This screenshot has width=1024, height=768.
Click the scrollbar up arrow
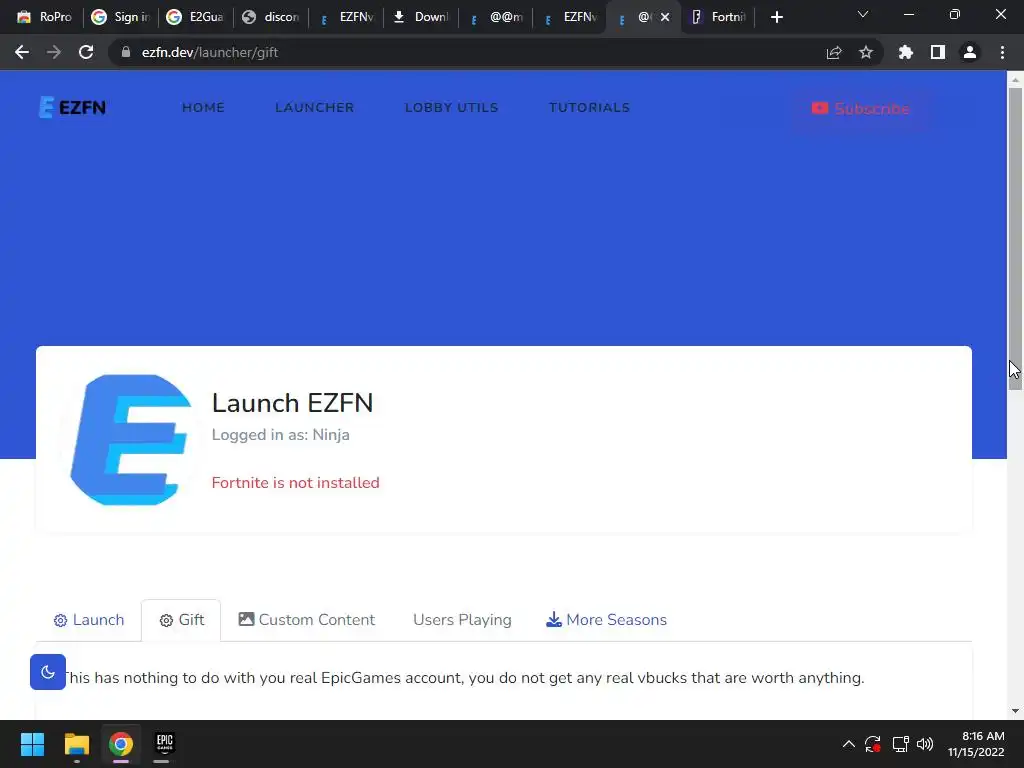tap(1015, 80)
